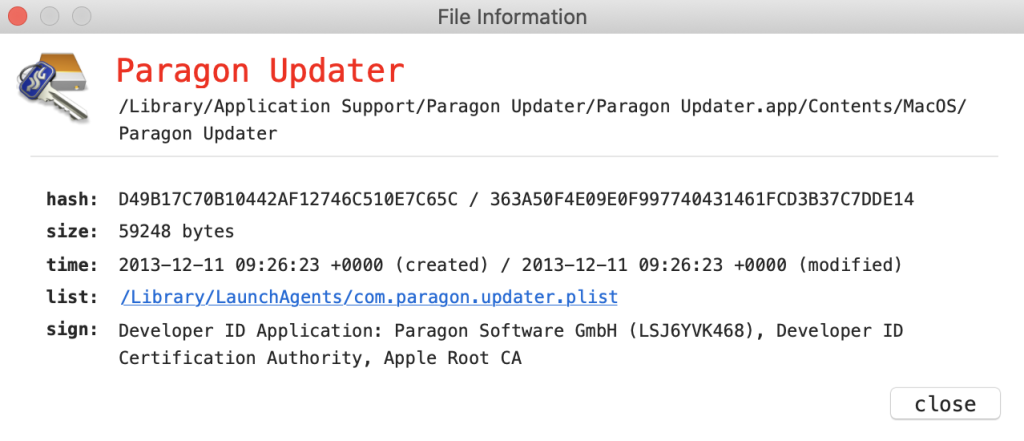Click the File Information title bar text
The height and width of the screenshot is (441, 1024).
[512, 17]
